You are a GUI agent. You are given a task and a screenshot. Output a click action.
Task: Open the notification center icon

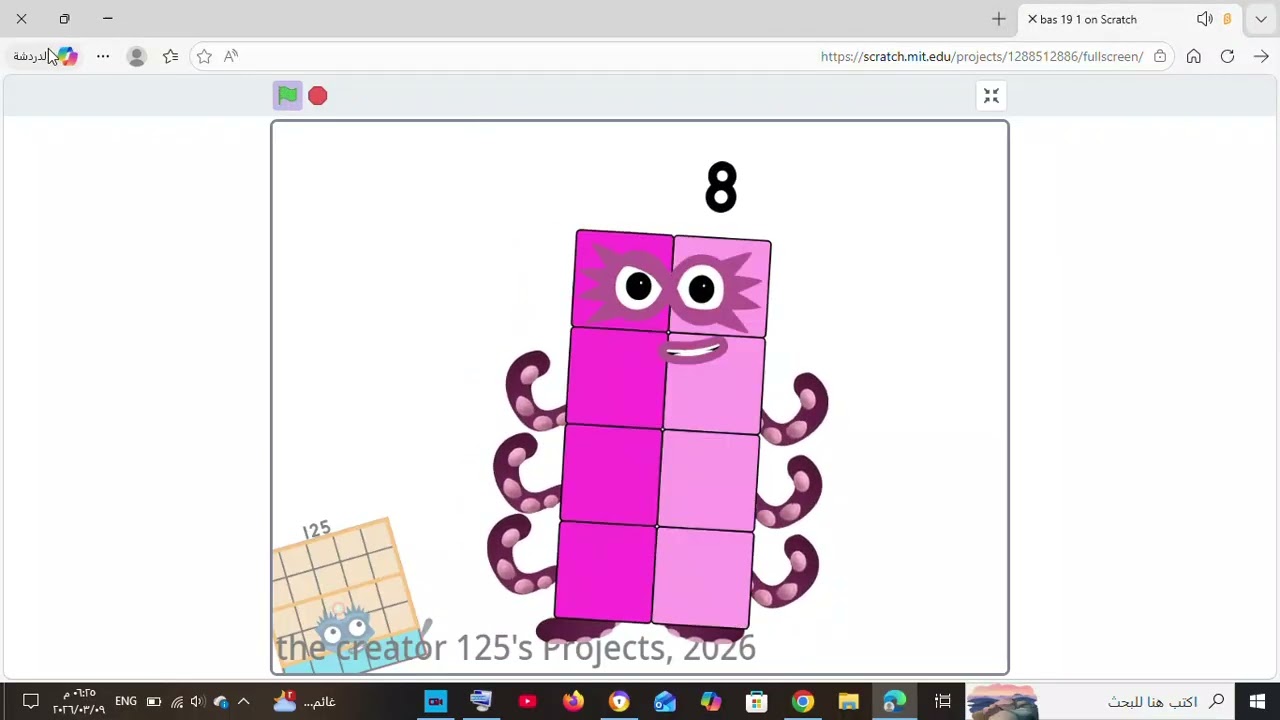point(30,702)
